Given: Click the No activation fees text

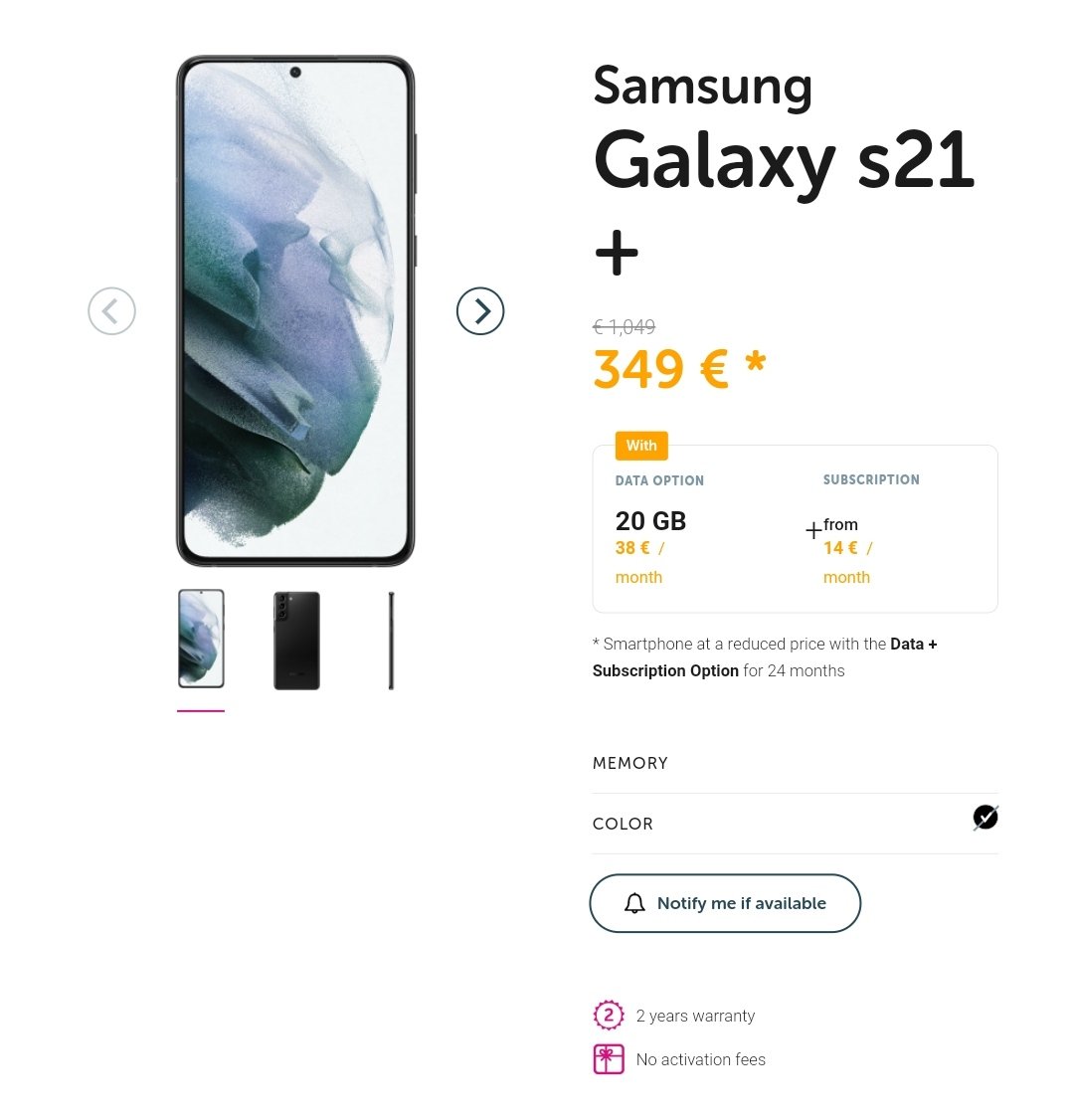Looking at the screenshot, I should tap(700, 1059).
